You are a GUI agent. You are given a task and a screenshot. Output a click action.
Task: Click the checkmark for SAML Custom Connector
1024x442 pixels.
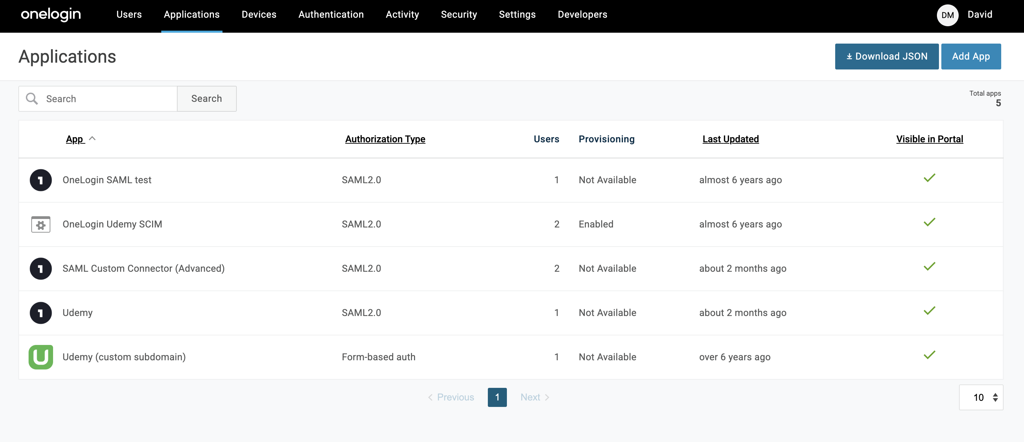[929, 266]
